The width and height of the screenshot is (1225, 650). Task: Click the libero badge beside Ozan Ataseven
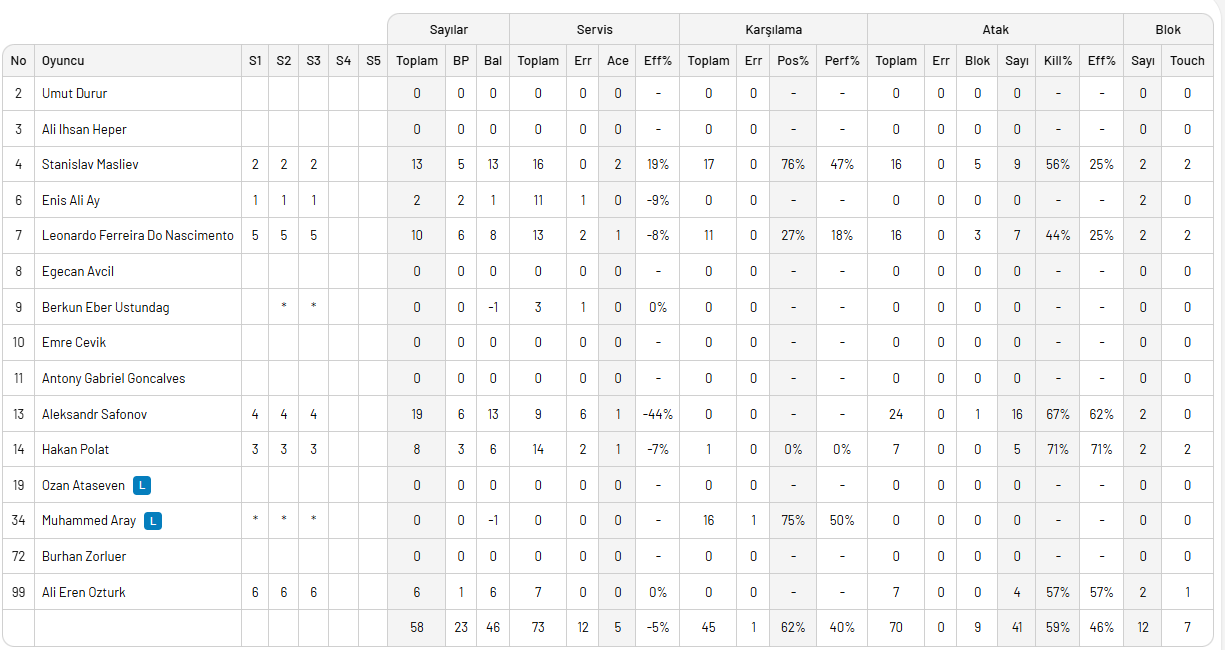tap(143, 485)
